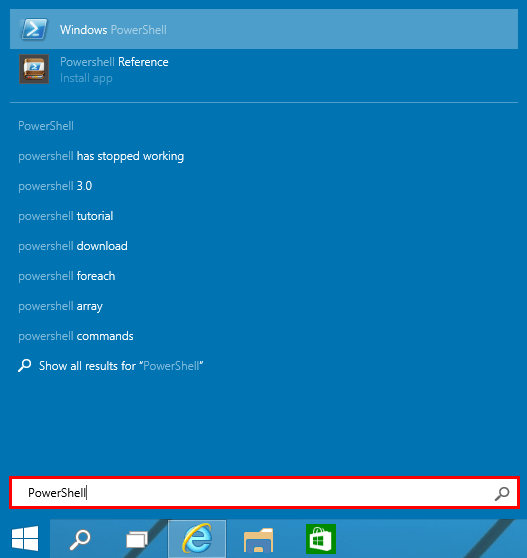
Task: Open File Explorer from the taskbar
Action: (258, 539)
